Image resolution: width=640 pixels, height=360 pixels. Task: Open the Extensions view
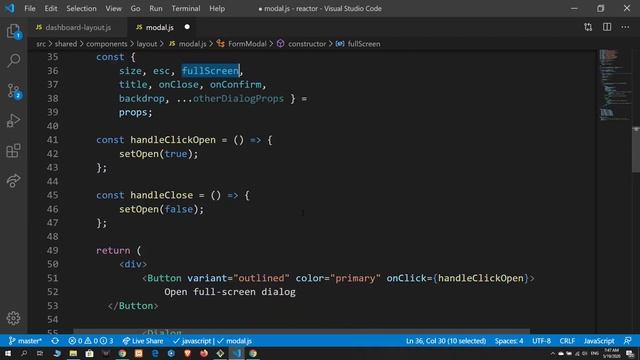pos(13,151)
